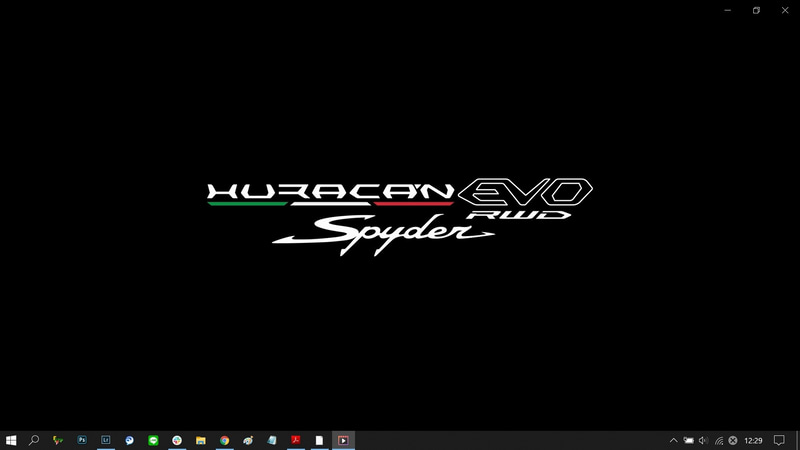Image resolution: width=800 pixels, height=450 pixels.
Task: Open the green-yellow app next to search
Action: click(x=58, y=440)
